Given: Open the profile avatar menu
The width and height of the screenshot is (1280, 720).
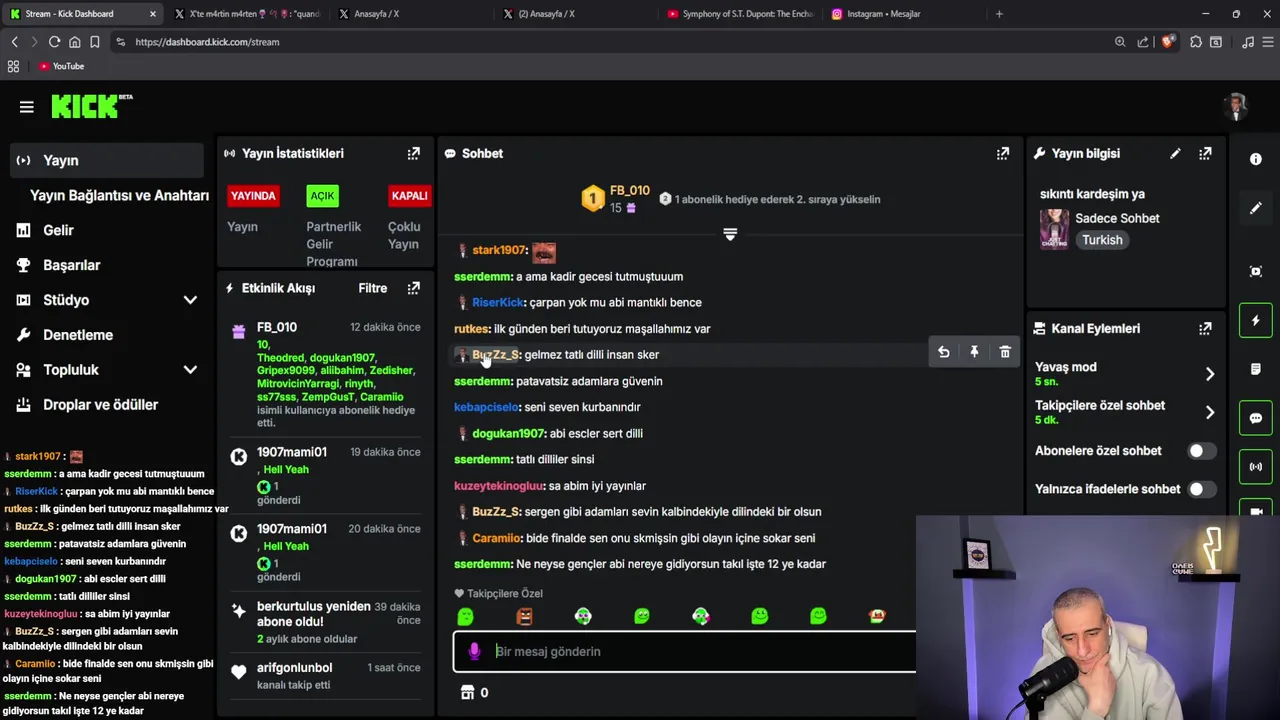Looking at the screenshot, I should pos(1237,107).
